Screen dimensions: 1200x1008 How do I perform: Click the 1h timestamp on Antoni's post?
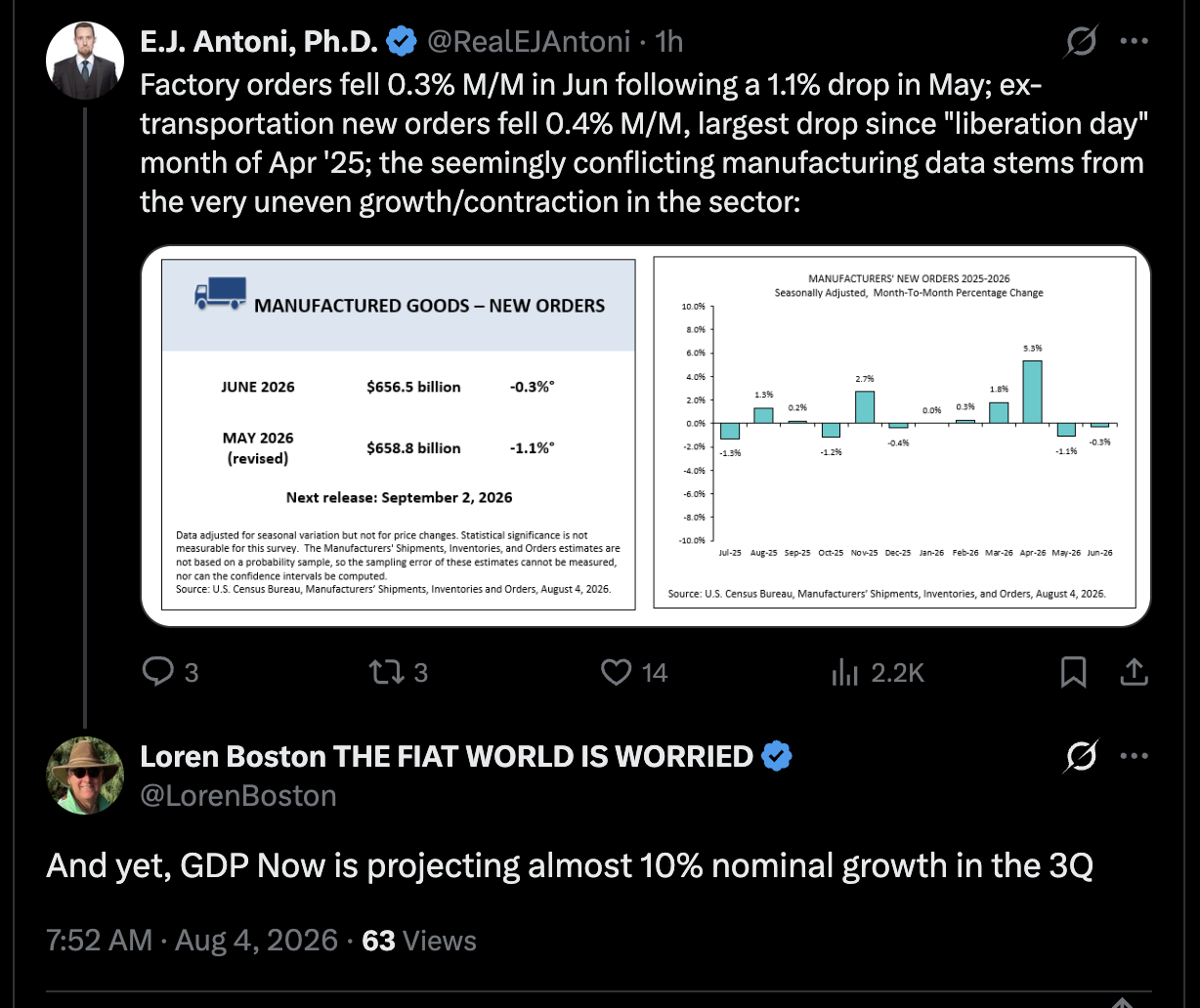pos(669,41)
